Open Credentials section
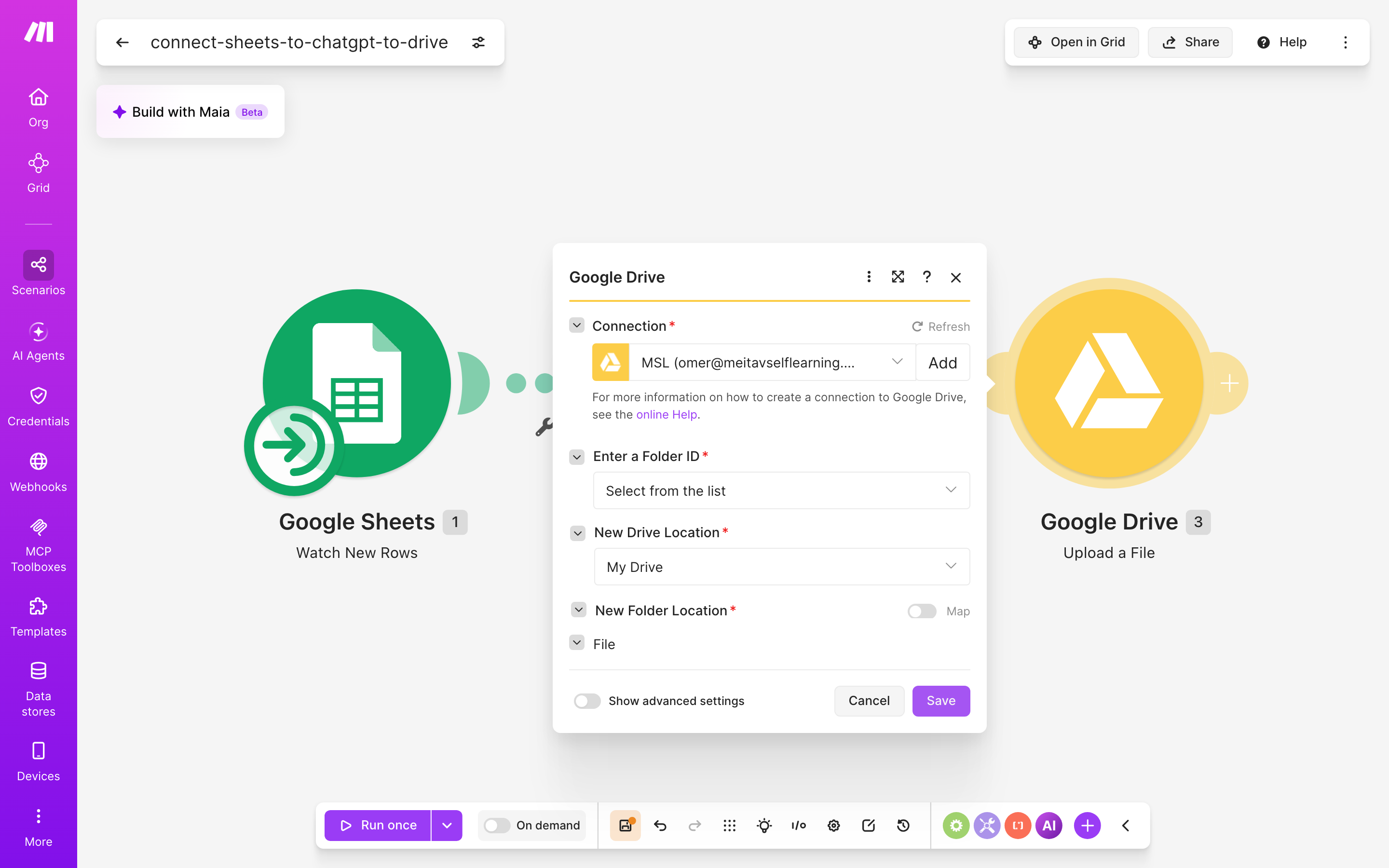Screen dimensions: 1389x868 coord(39,407)
